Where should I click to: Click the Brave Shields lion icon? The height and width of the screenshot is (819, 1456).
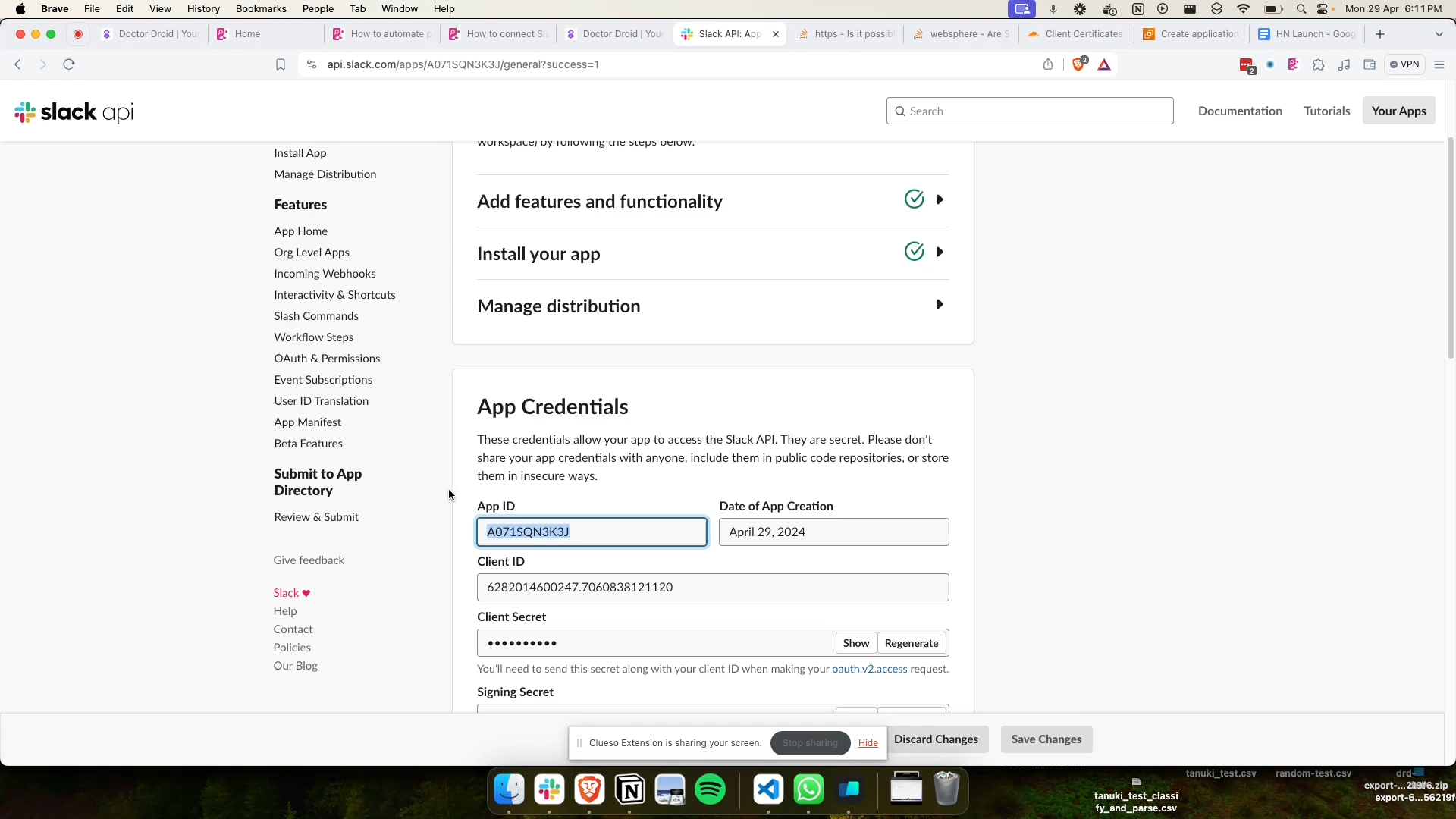click(x=1078, y=64)
